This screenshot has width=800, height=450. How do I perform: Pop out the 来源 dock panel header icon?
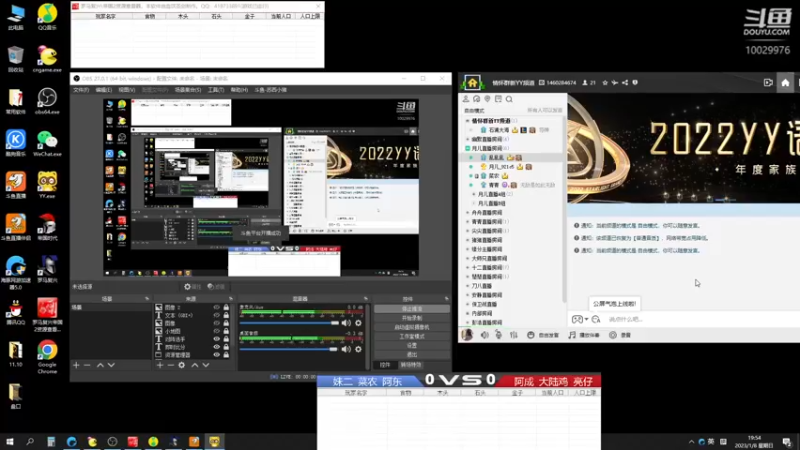231,298
